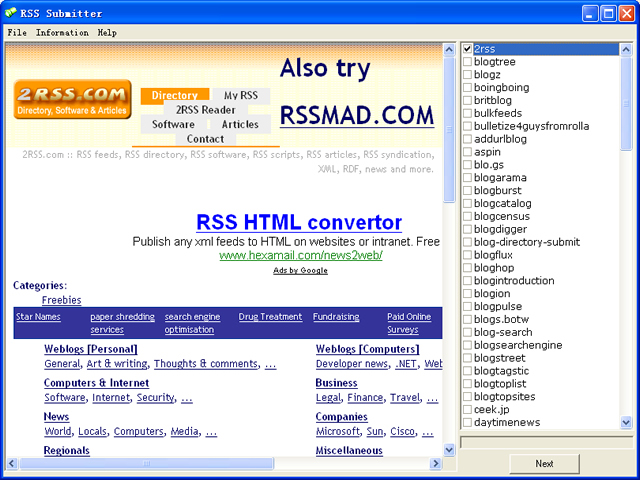Enable the aspin checkbox
The height and width of the screenshot is (480, 640).
[467, 152]
